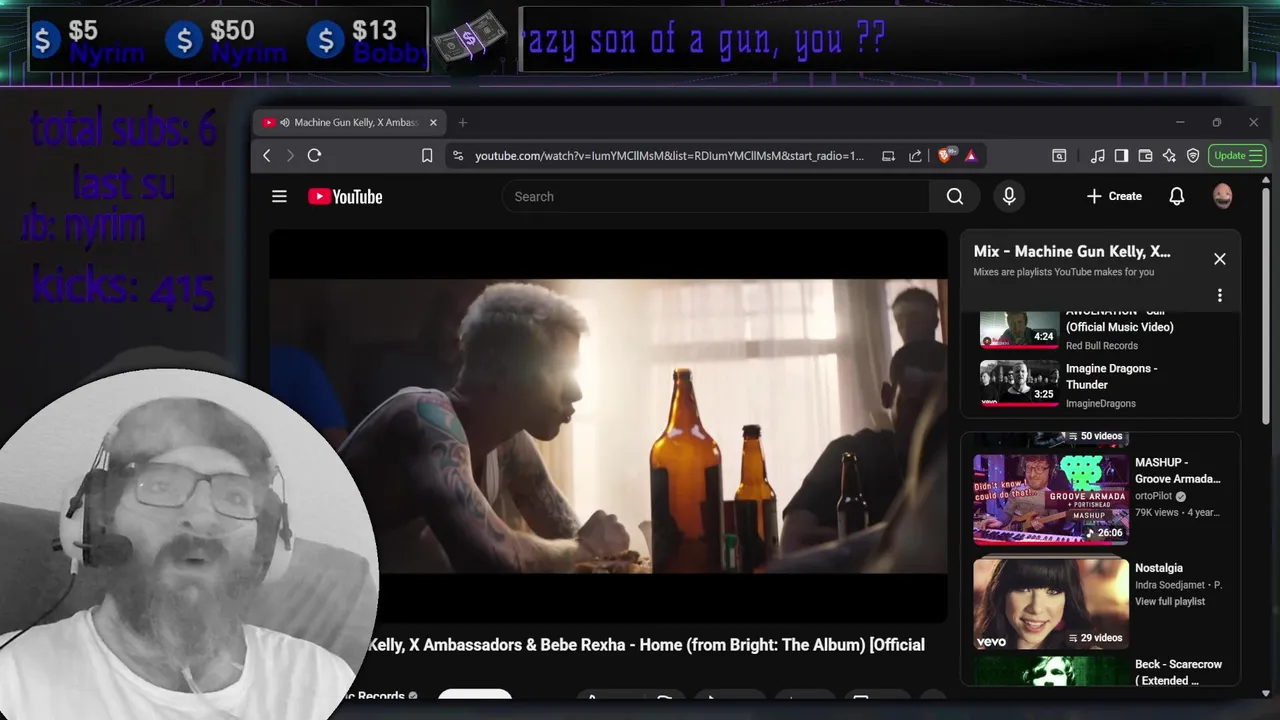Open the Red Bull Records channel text
The height and width of the screenshot is (720, 1280).
(1102, 346)
